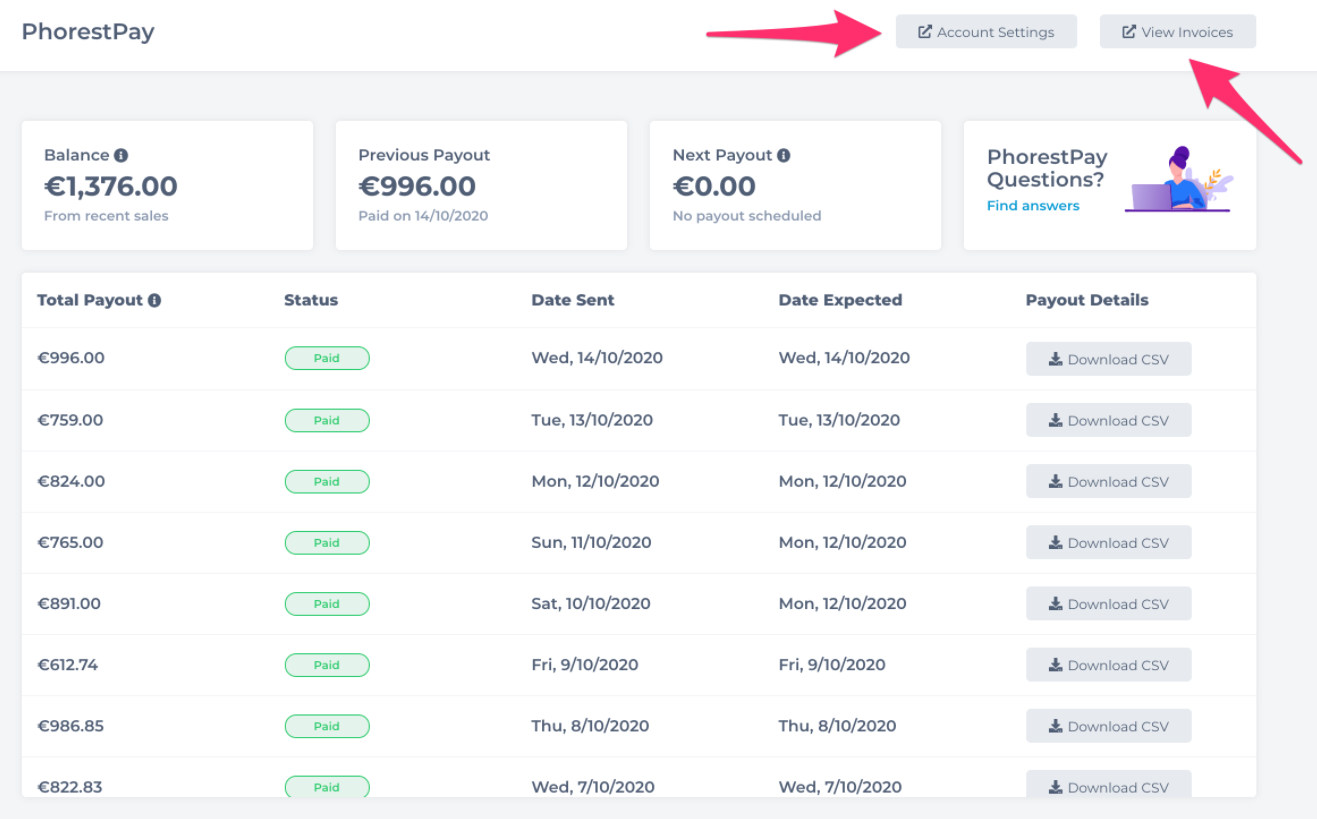The image size is (1317, 819).
Task: Follow the Find answers link
Action: tap(1033, 206)
